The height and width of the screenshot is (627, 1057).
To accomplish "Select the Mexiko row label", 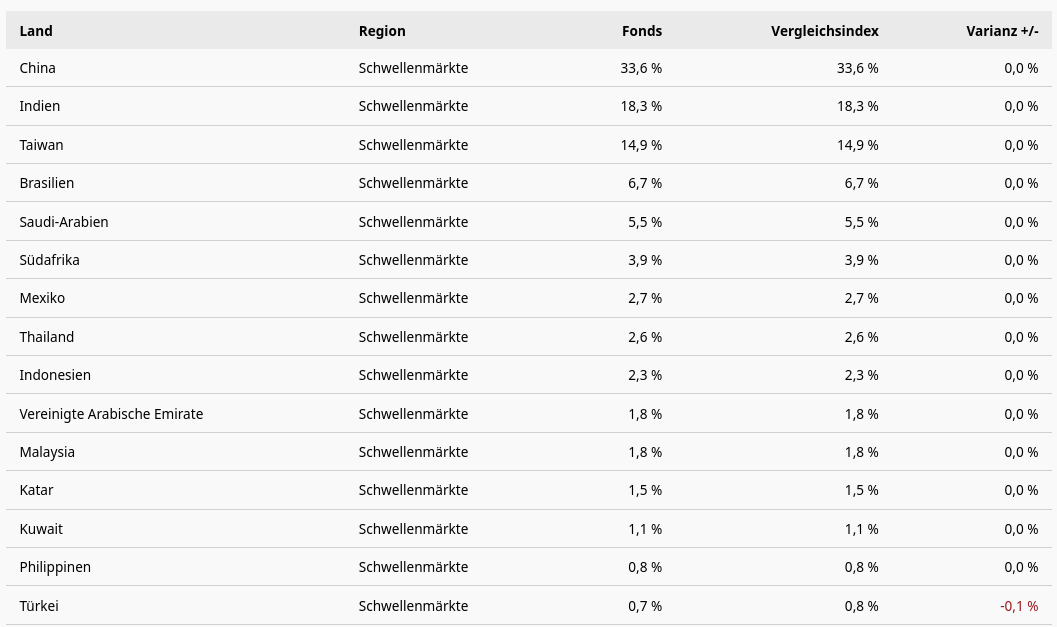I will [42, 298].
